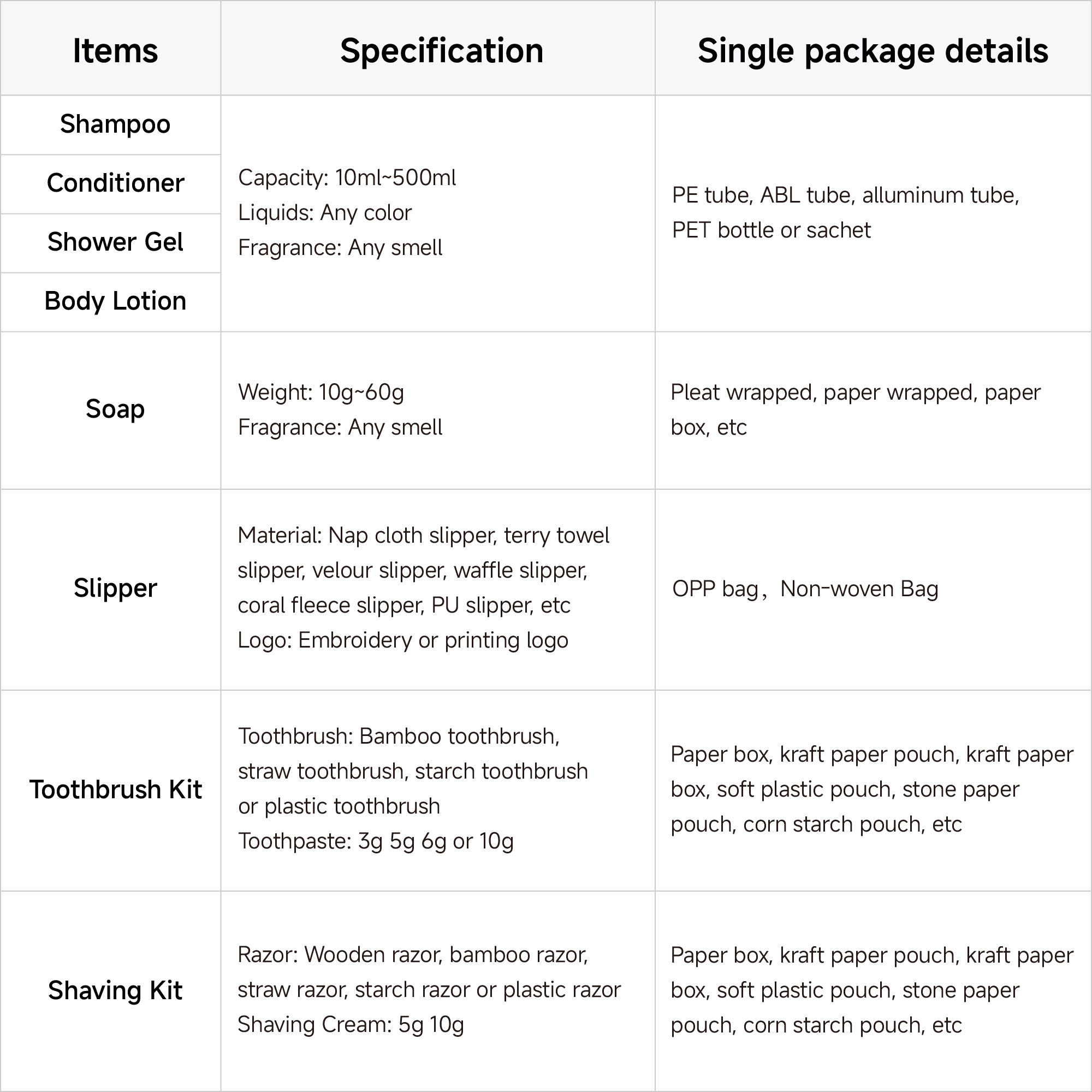Image resolution: width=1092 pixels, height=1092 pixels.
Task: Select the Shower Gel item cell
Action: pos(115,242)
